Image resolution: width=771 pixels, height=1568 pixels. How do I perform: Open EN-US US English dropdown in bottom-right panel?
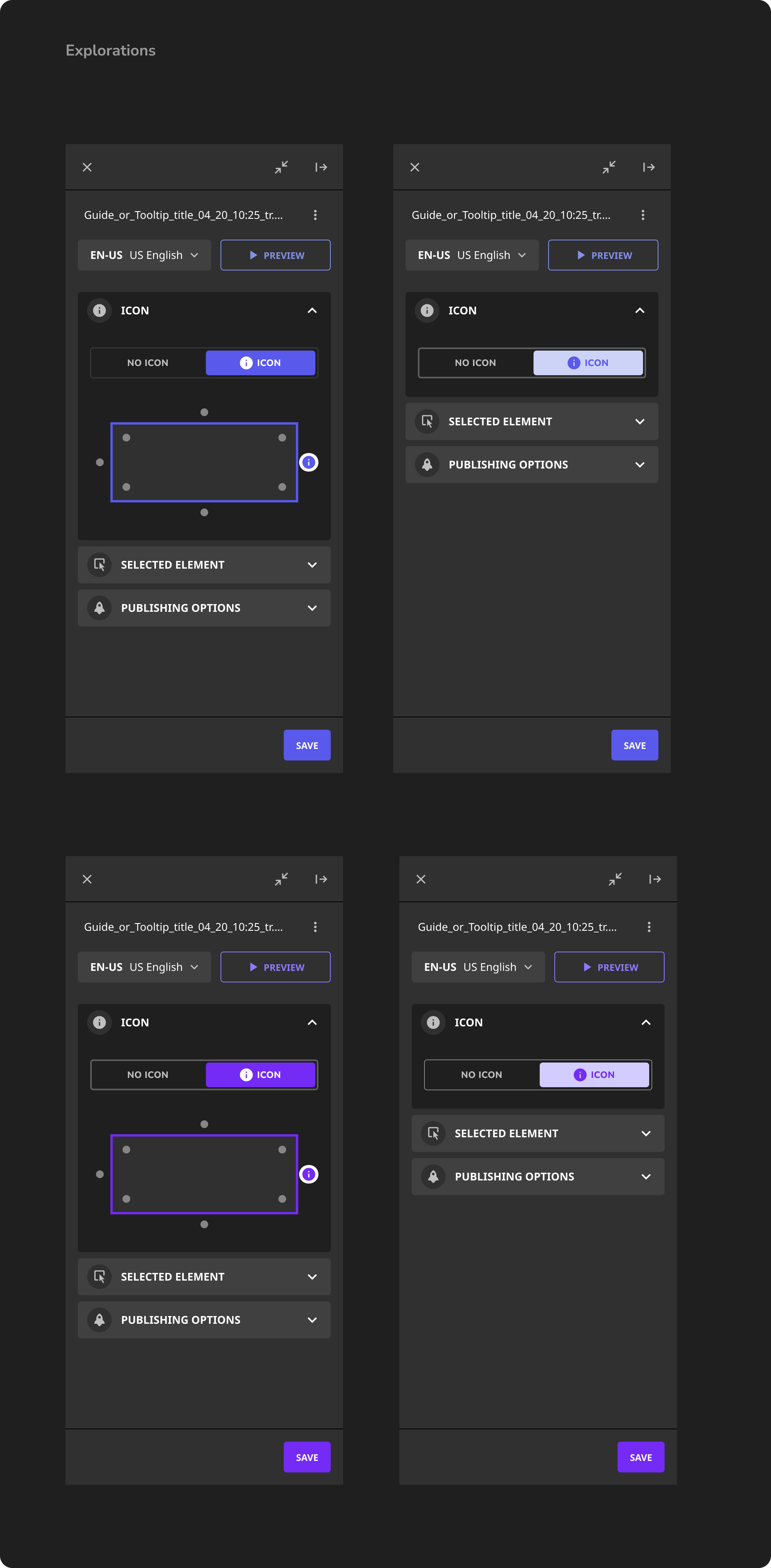[478, 967]
